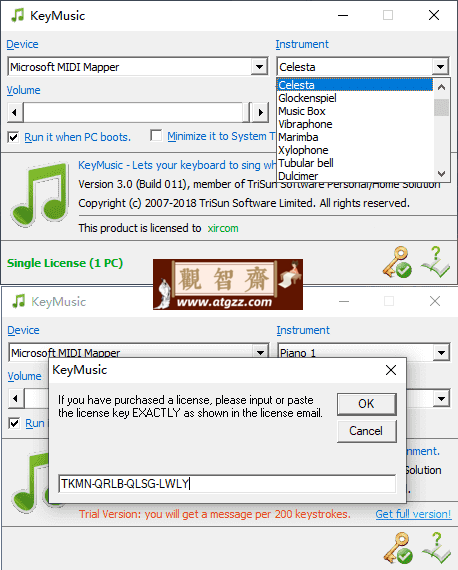Choose Xylophone from the instrument list
This screenshot has height=570, width=458.
(x=355, y=150)
